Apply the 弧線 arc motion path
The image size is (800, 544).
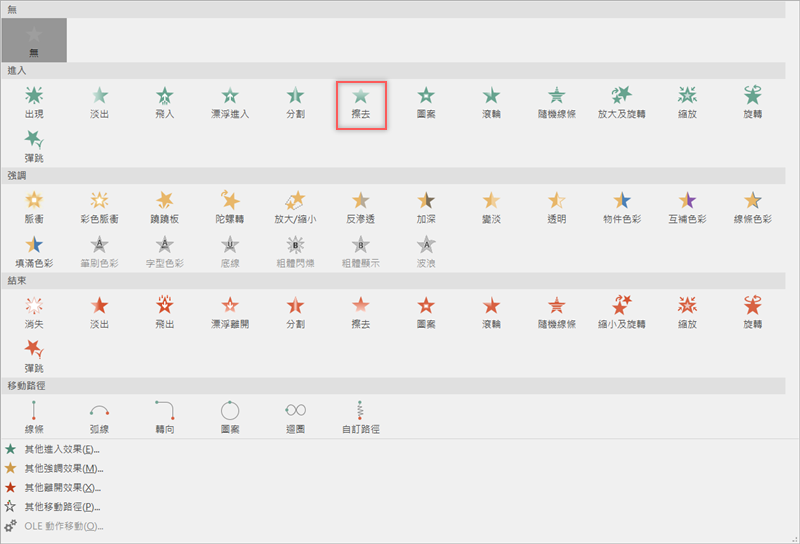pos(99,417)
